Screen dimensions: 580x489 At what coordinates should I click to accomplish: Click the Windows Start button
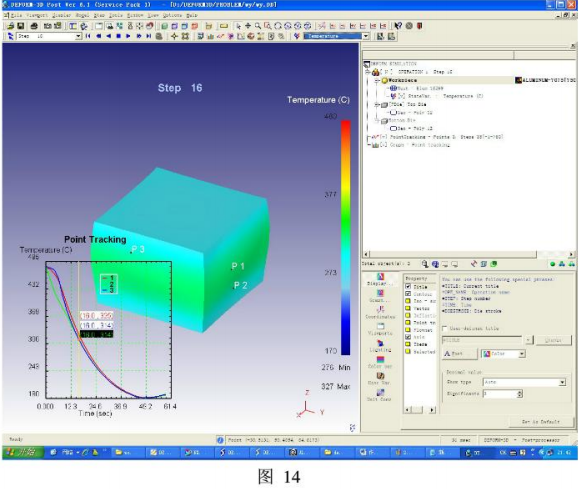coord(23,452)
